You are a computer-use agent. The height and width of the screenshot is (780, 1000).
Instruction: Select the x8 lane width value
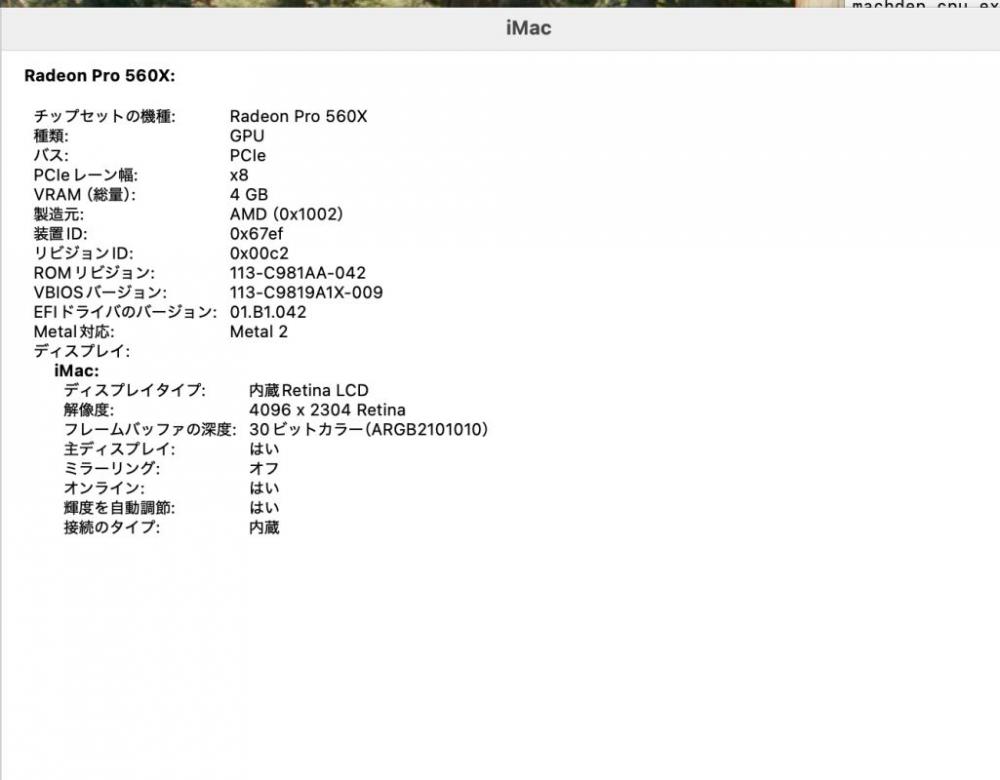click(x=239, y=175)
